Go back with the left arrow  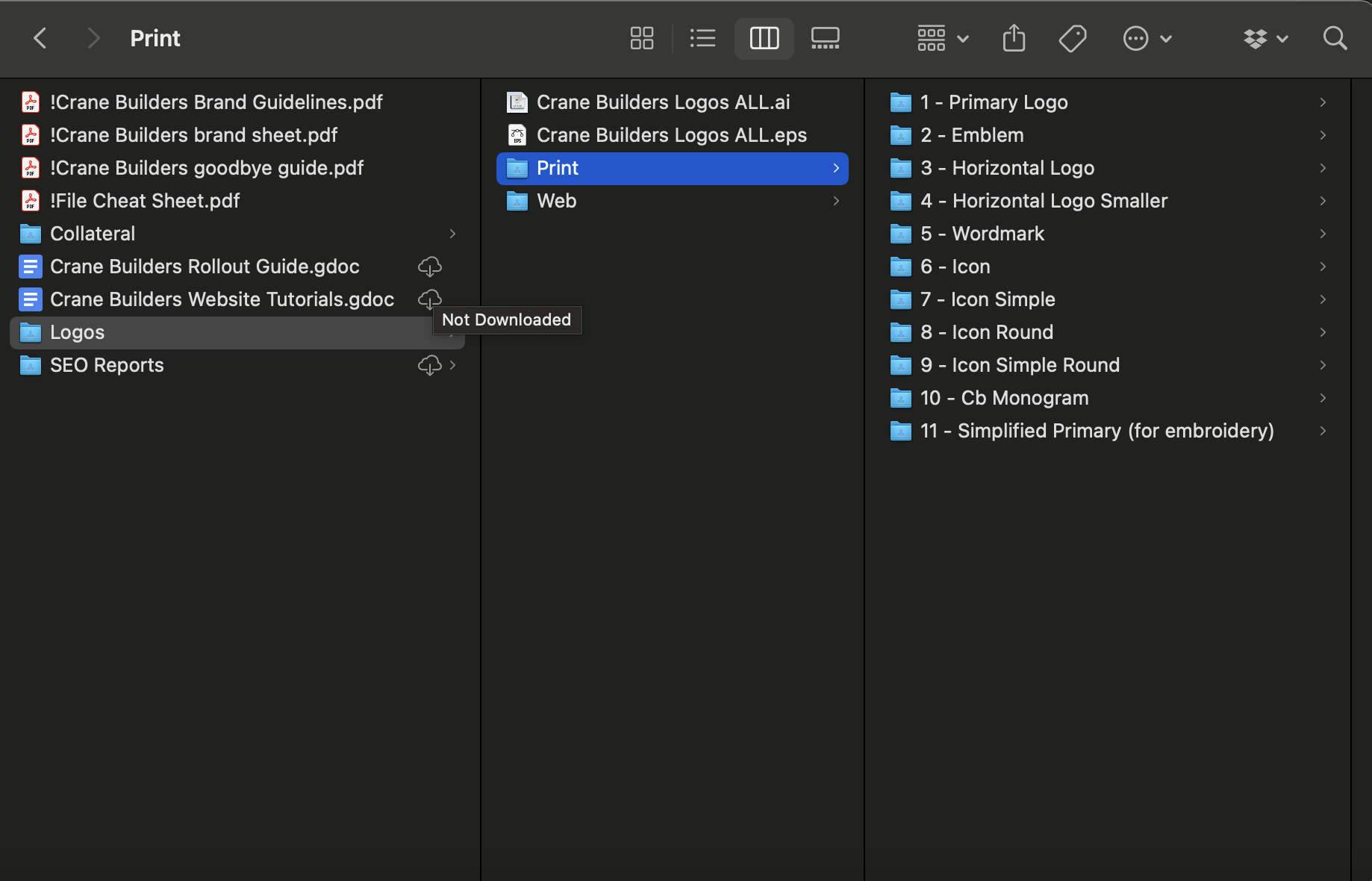point(40,38)
